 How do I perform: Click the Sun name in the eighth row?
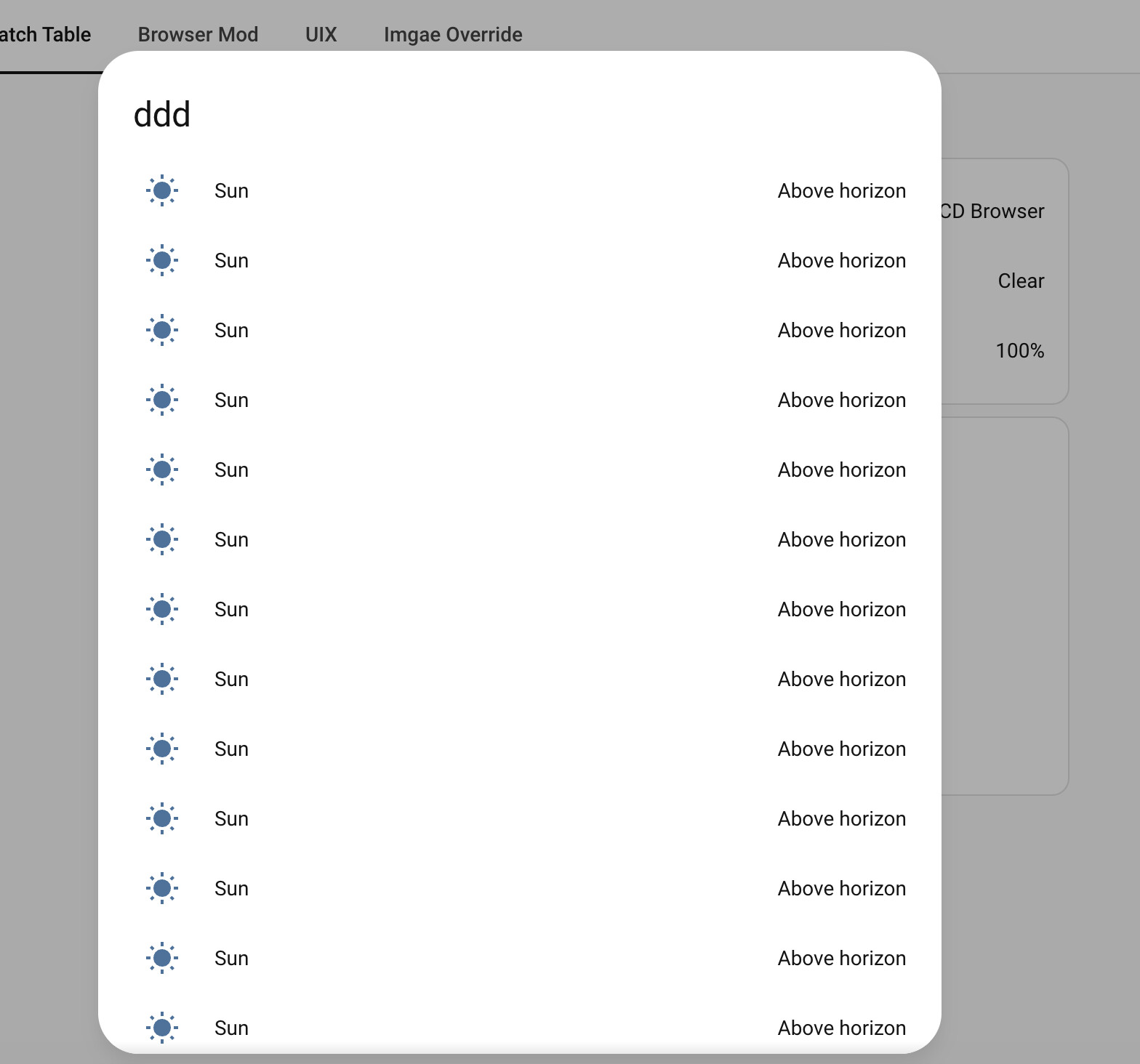(231, 680)
